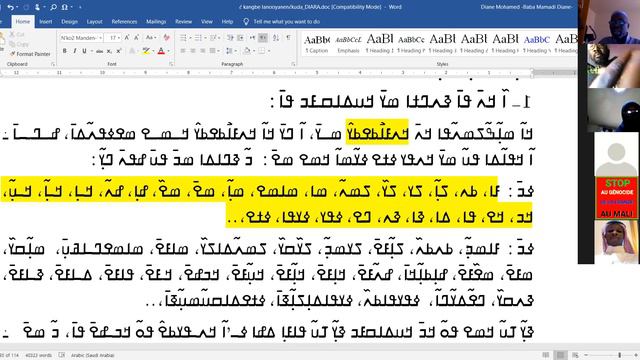
Task: Click the zoom slider handle
Action: pyautogui.click(x=619, y=355)
